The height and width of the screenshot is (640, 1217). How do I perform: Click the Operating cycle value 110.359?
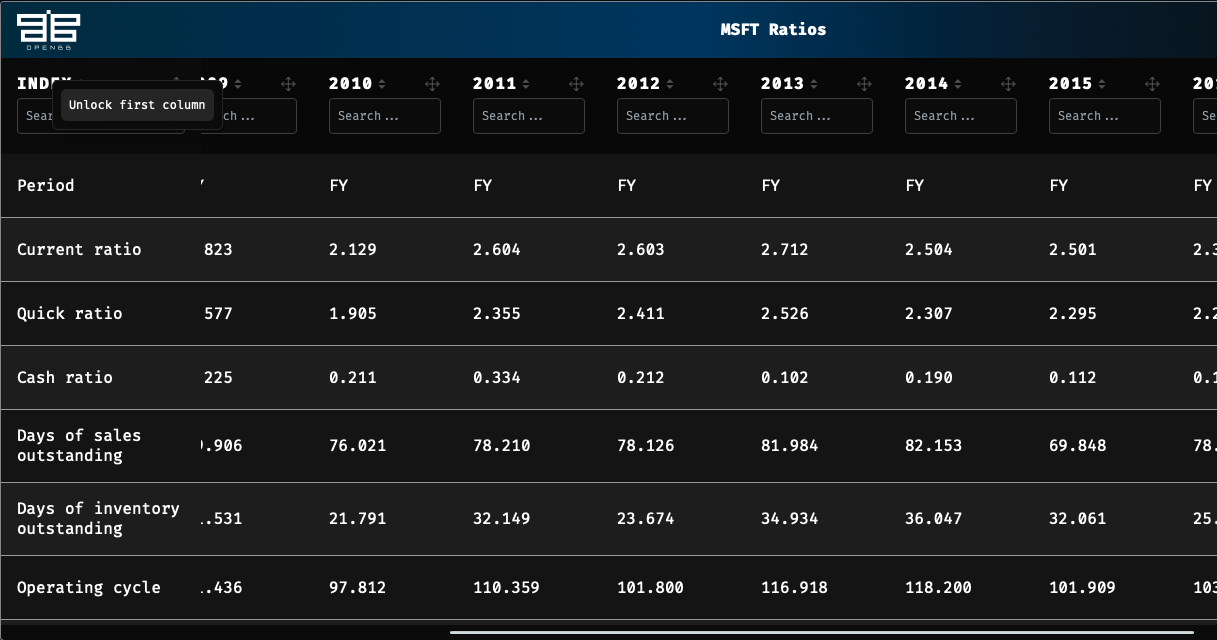507,587
